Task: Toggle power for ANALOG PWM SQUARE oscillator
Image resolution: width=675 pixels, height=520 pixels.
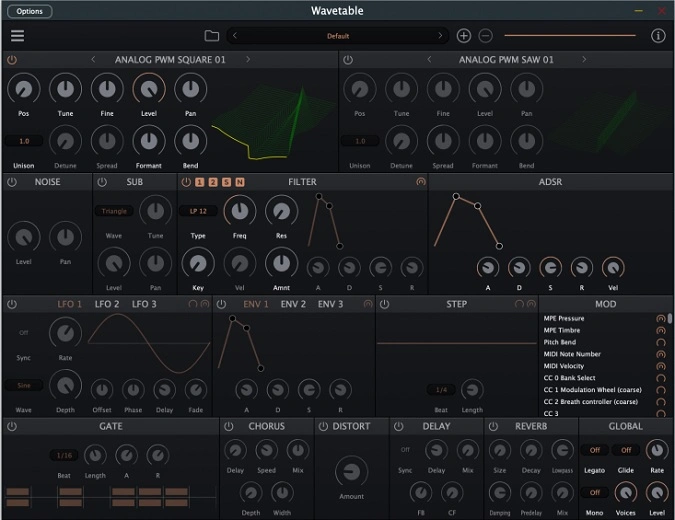Action: point(12,60)
